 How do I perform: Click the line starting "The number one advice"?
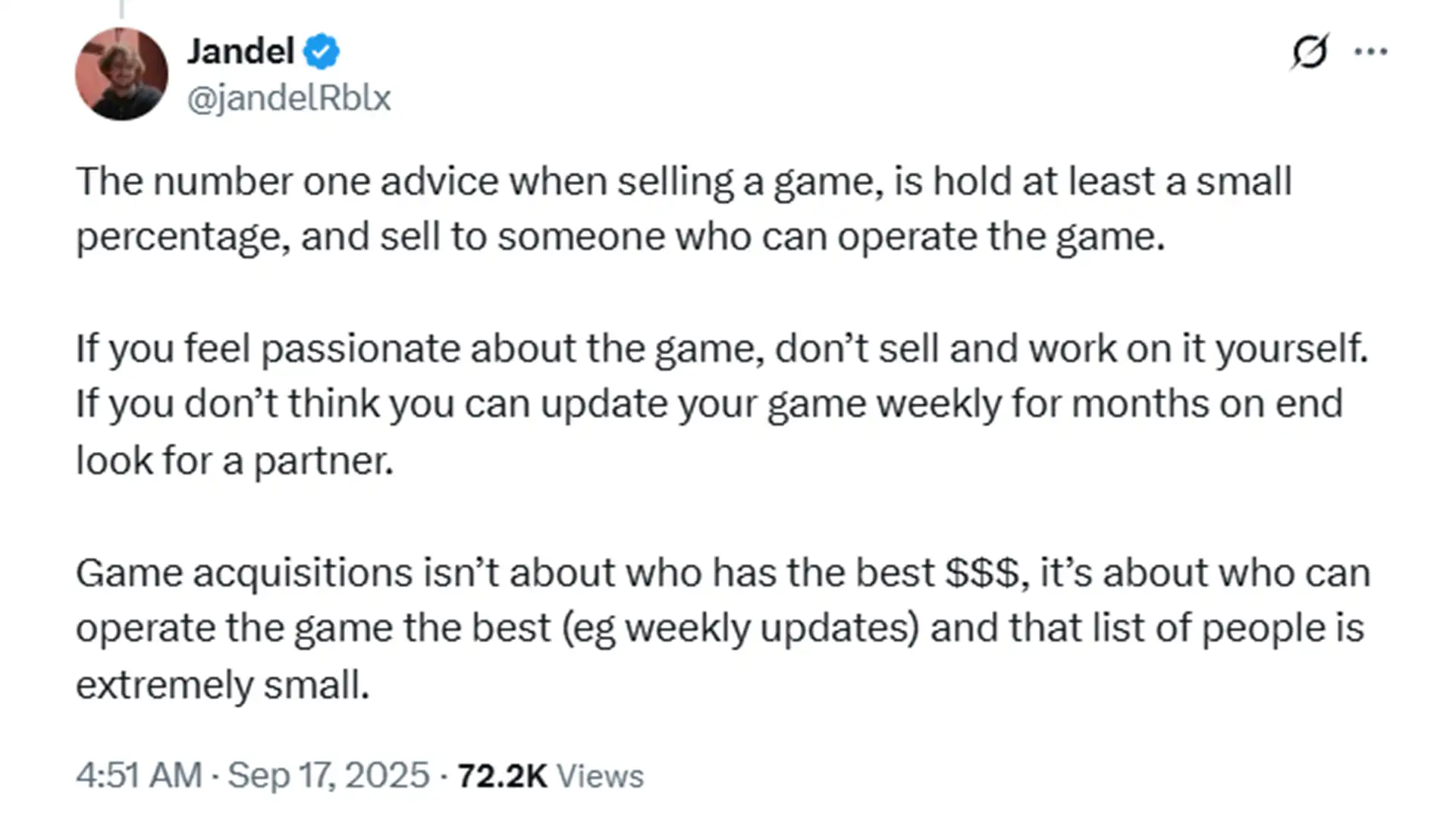coord(682,182)
